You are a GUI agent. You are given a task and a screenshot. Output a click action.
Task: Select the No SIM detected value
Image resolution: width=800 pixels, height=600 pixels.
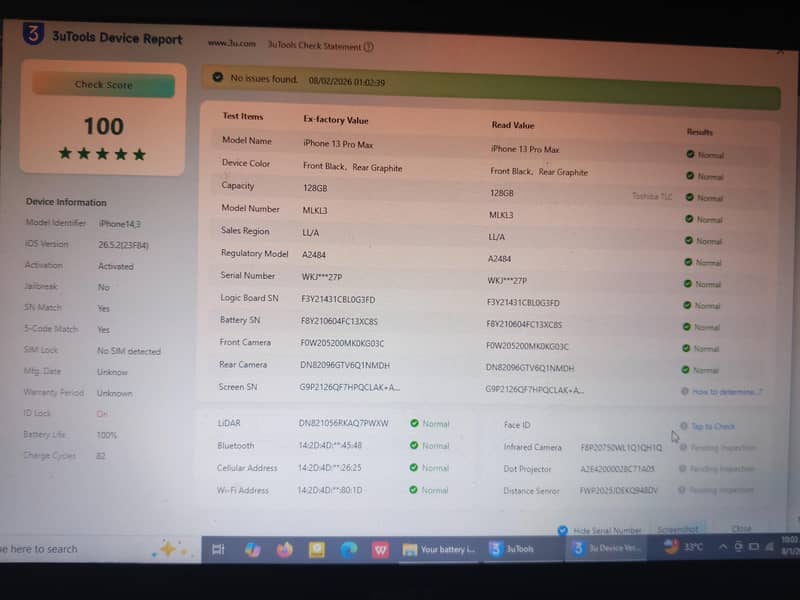click(129, 351)
